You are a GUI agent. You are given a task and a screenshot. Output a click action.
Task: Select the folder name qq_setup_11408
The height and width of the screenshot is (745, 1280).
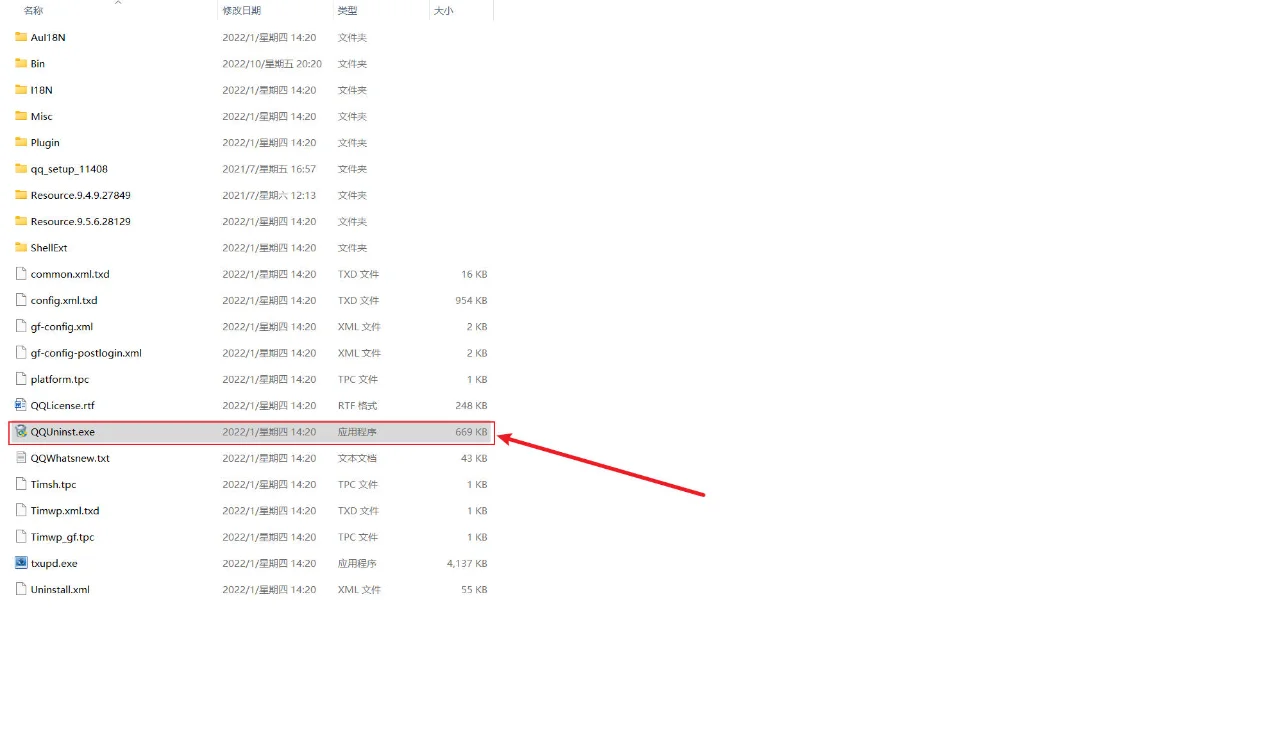(69, 169)
